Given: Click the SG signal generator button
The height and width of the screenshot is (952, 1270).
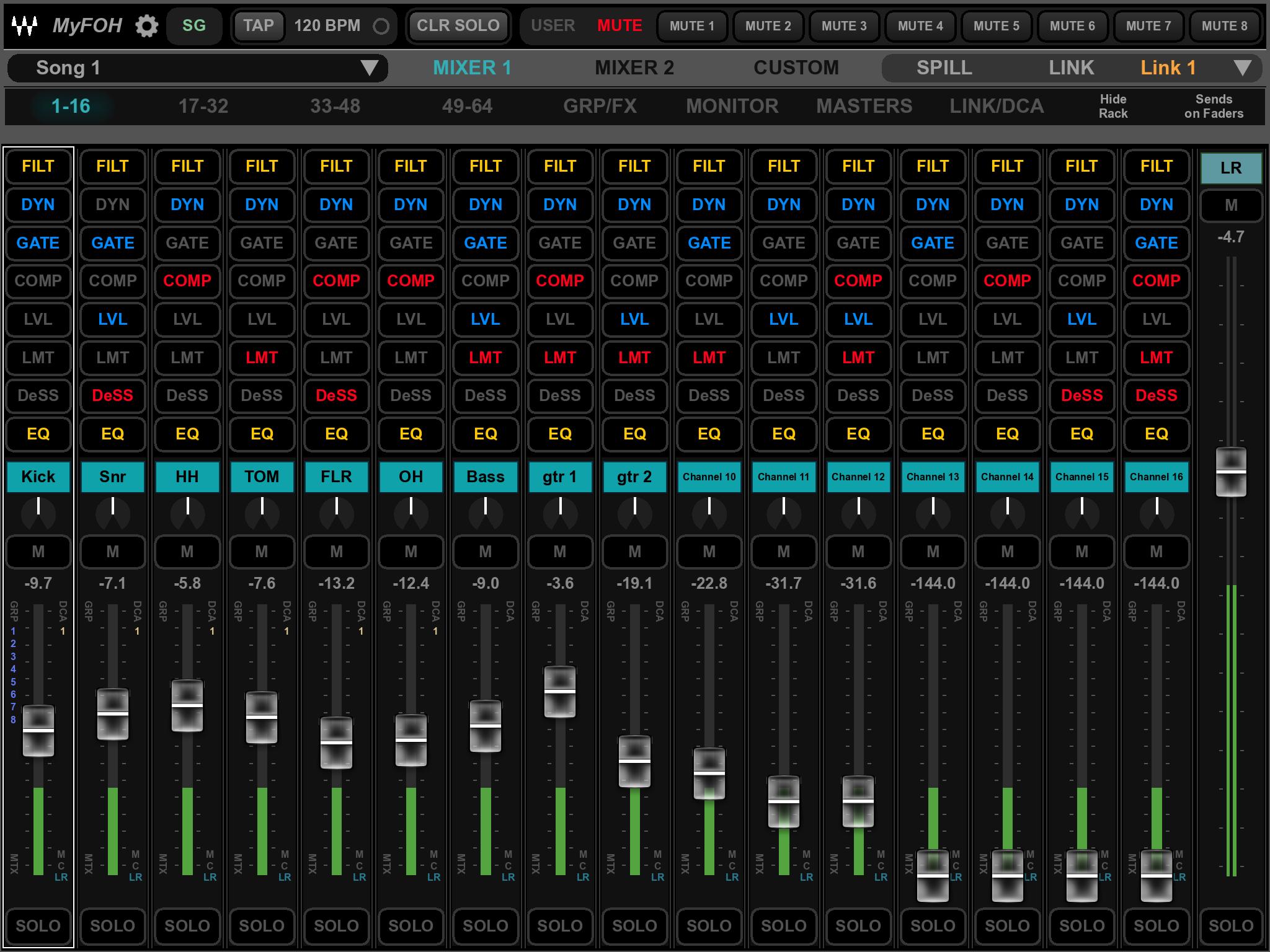Looking at the screenshot, I should (194, 26).
